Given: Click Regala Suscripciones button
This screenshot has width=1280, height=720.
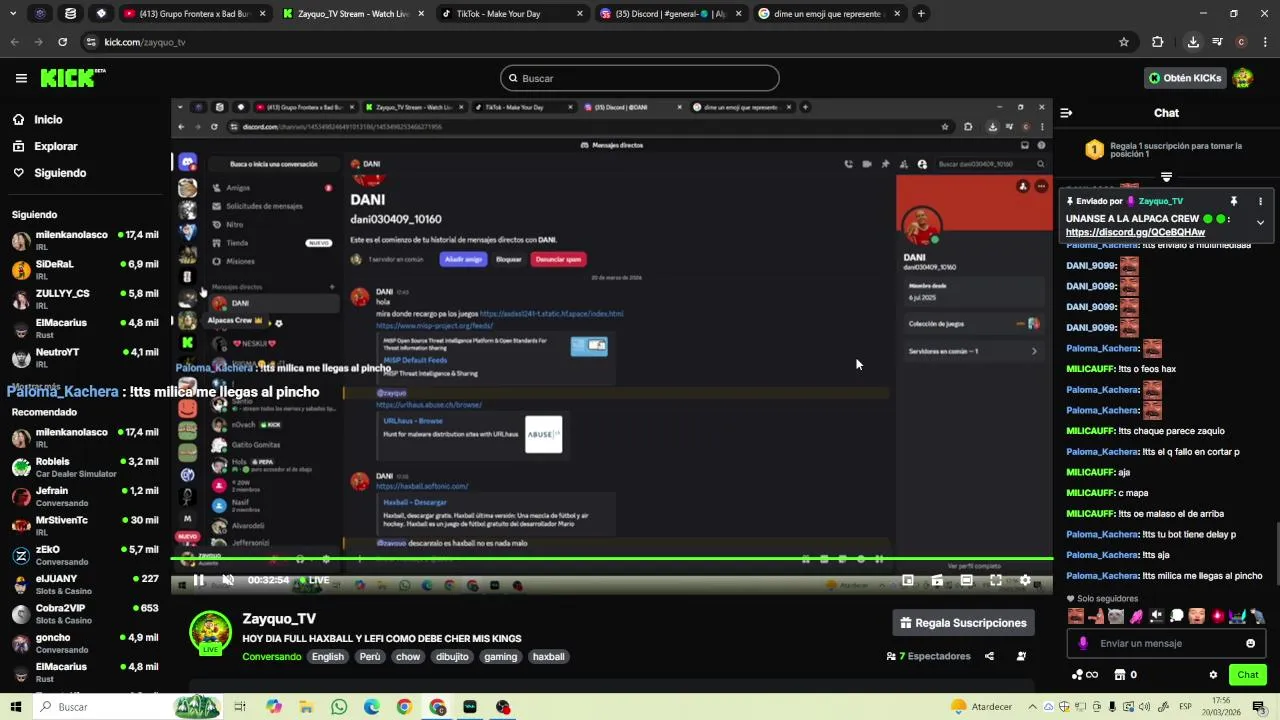Looking at the screenshot, I should tap(963, 623).
